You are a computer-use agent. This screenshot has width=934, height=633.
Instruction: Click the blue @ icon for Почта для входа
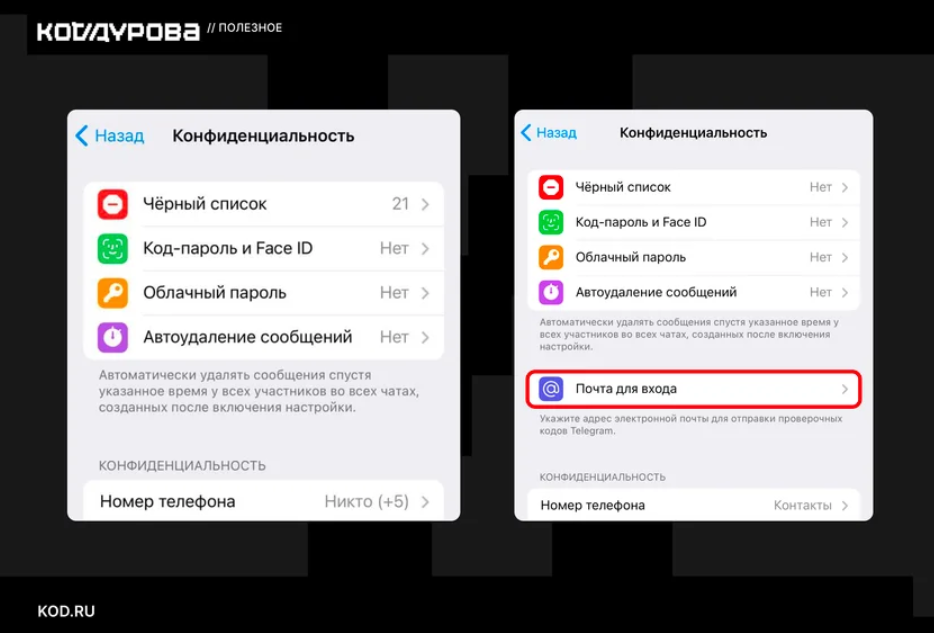click(x=551, y=389)
